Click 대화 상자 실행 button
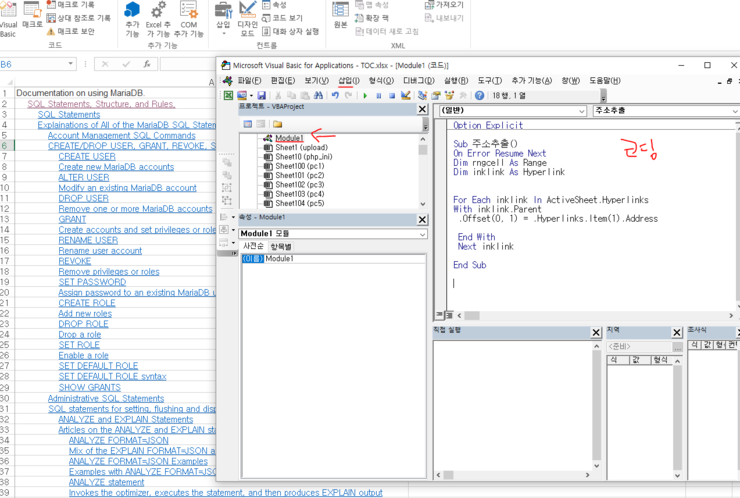740x498 pixels. pyautogui.click(x=291, y=31)
